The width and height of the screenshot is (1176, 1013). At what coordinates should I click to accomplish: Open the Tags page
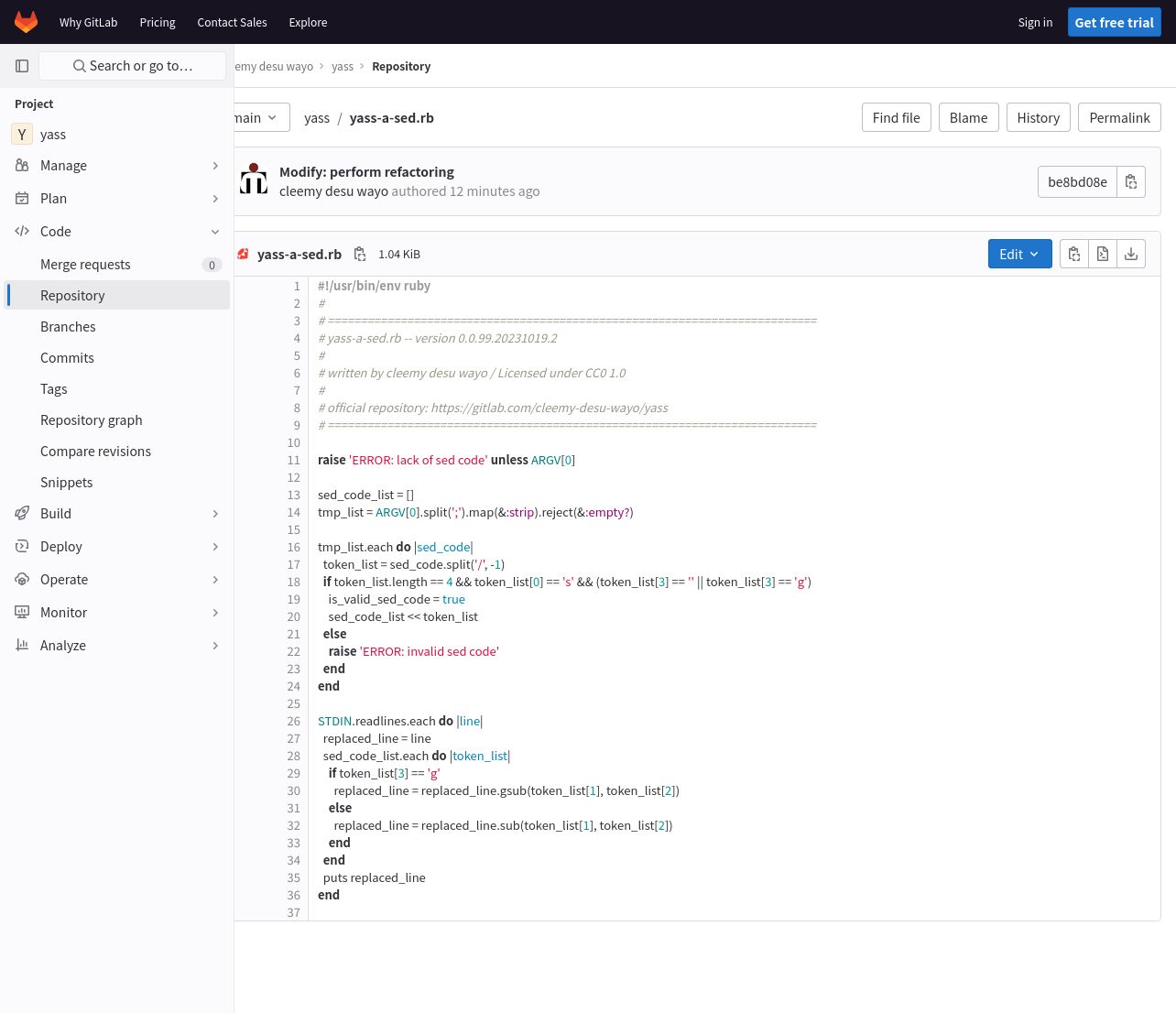click(116, 389)
